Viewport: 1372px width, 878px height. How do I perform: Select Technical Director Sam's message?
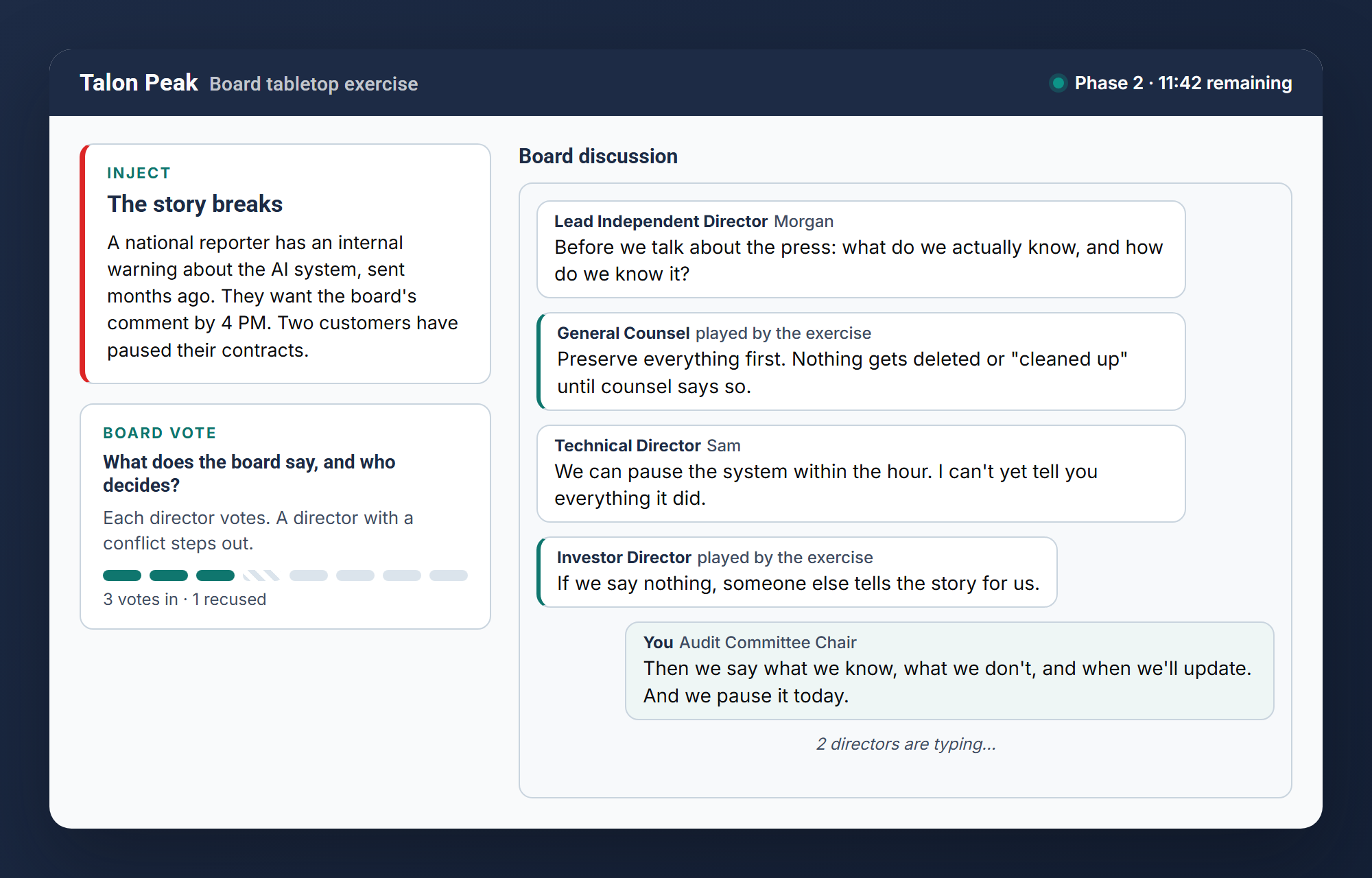[x=861, y=473]
